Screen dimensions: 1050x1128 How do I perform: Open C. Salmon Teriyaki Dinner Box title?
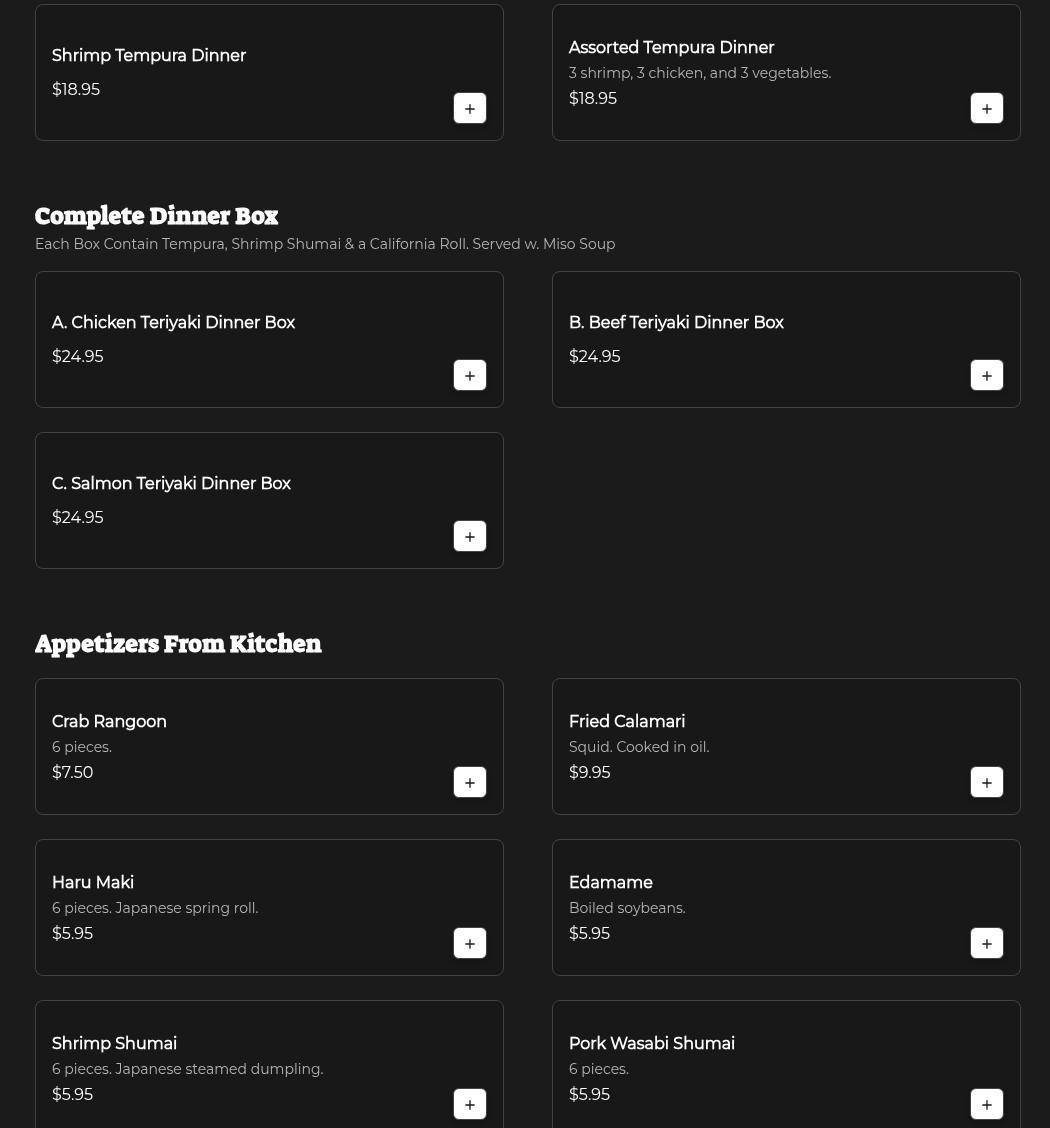(171, 483)
